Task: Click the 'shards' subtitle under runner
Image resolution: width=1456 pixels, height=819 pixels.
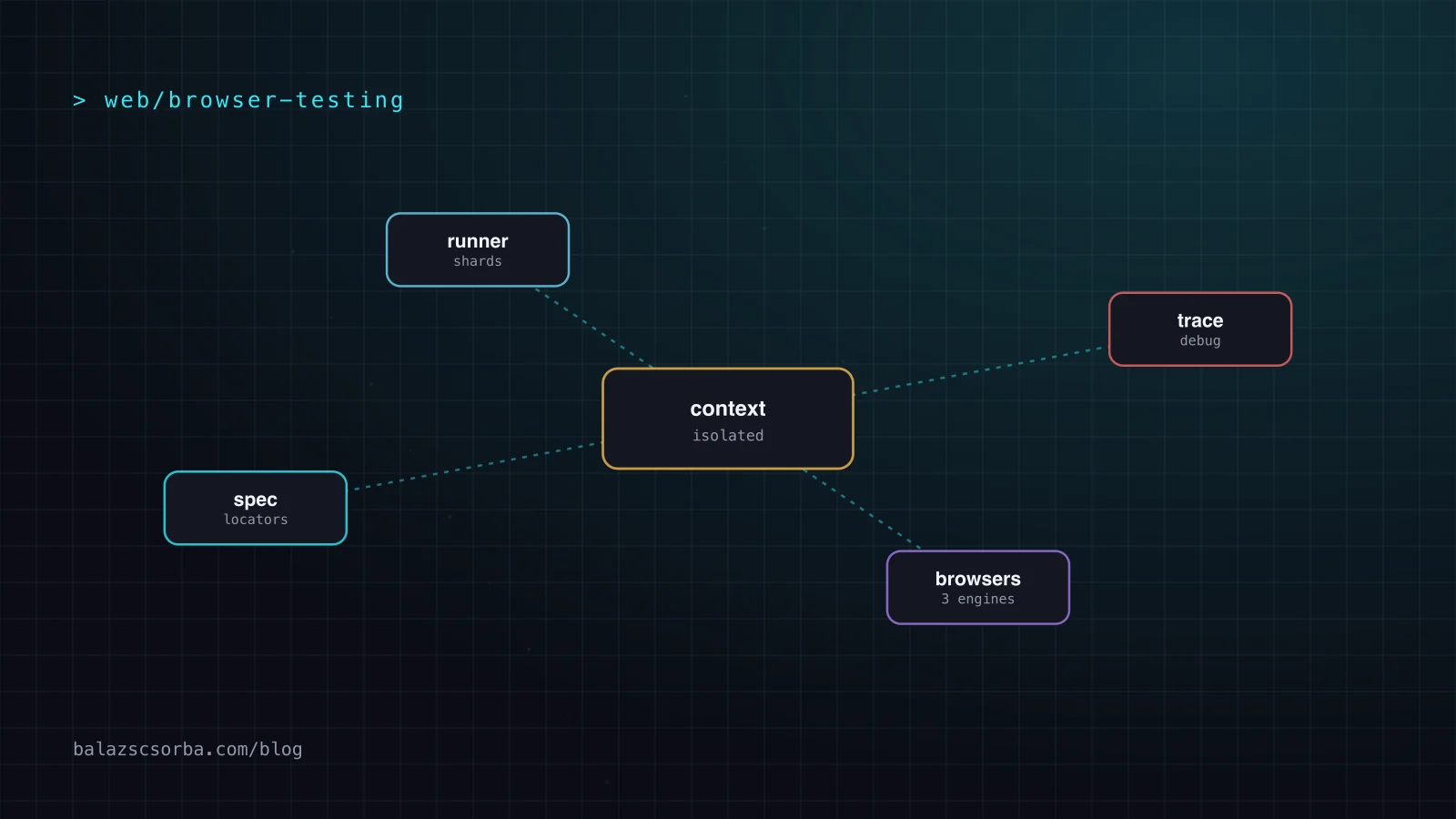Action: click(478, 261)
